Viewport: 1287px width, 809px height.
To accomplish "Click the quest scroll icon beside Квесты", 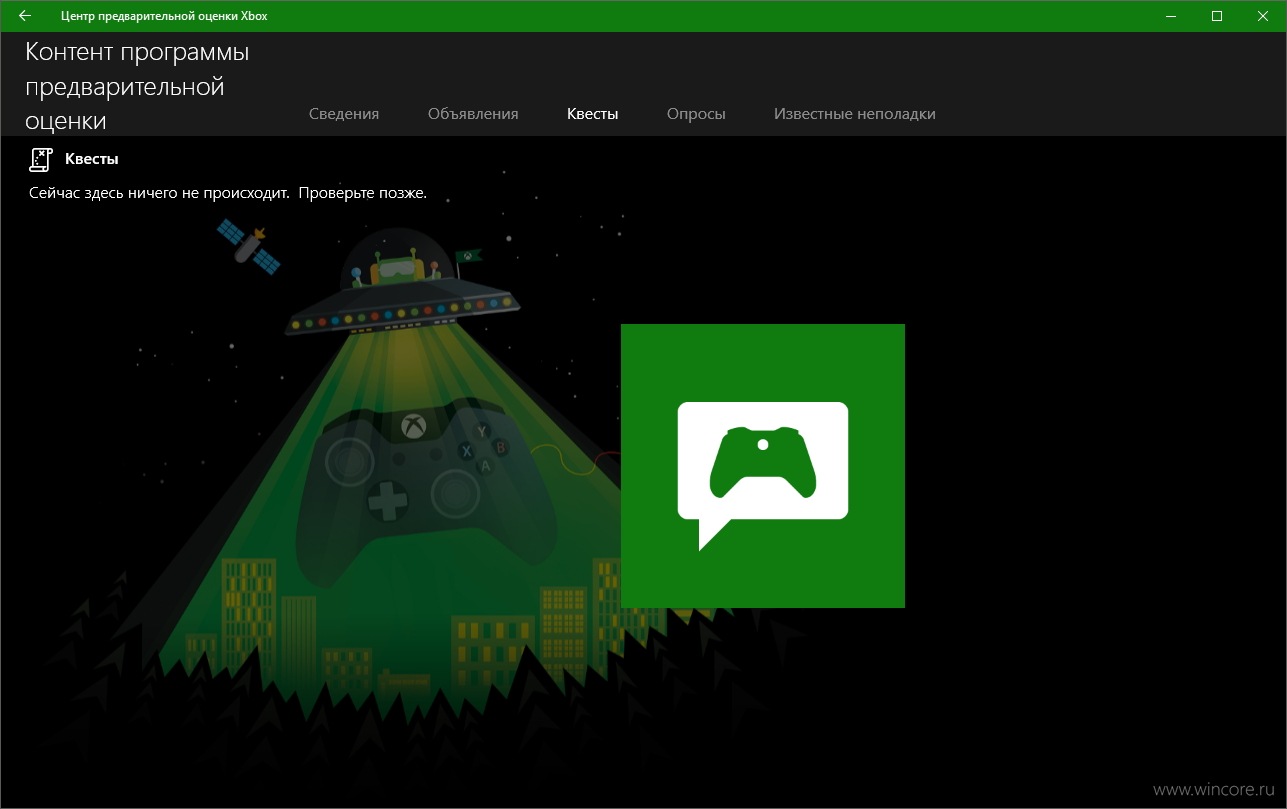I will pos(41,159).
